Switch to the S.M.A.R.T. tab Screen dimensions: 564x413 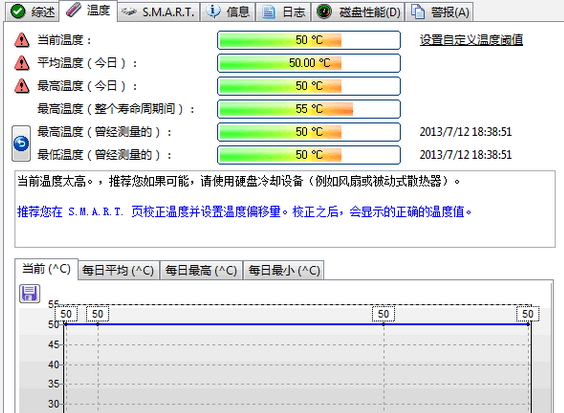(x=159, y=12)
